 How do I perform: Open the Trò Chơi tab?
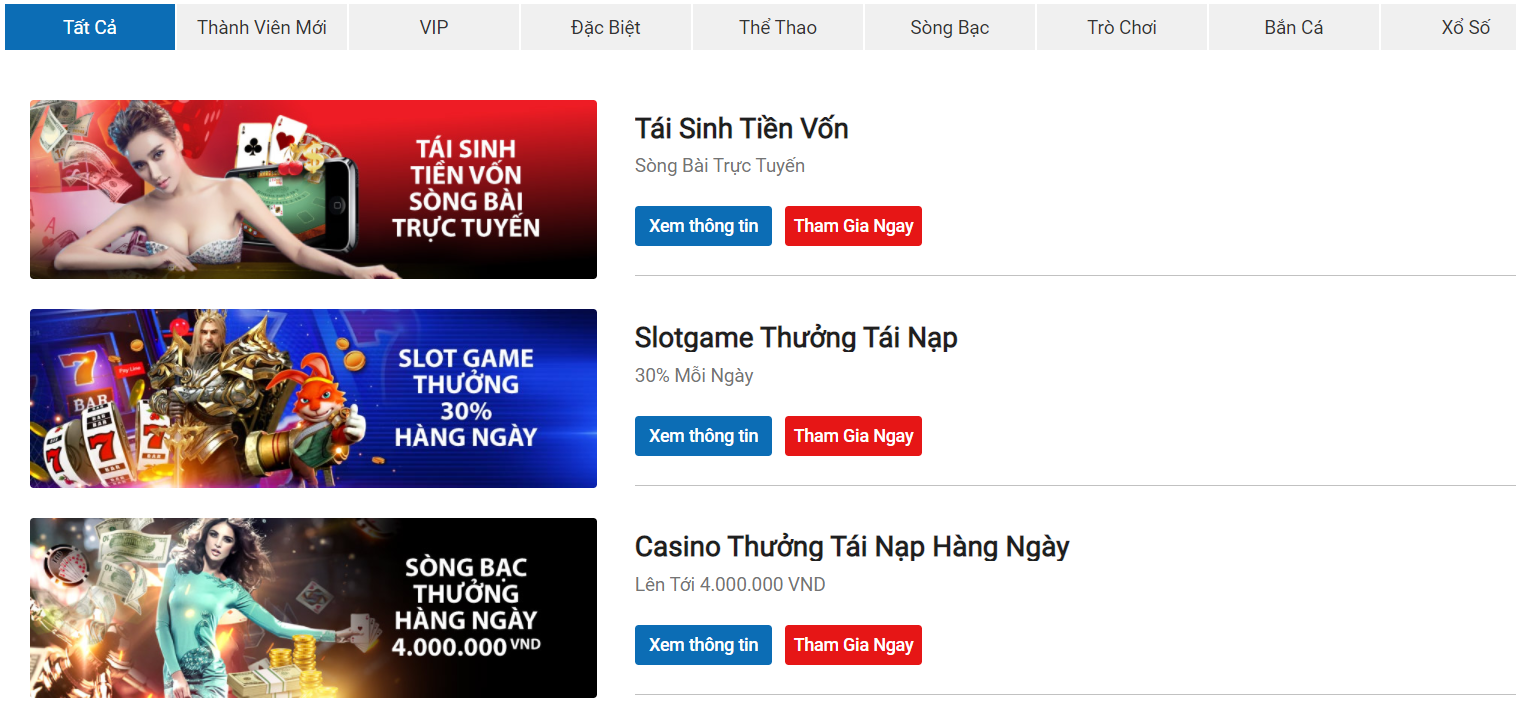(1122, 27)
